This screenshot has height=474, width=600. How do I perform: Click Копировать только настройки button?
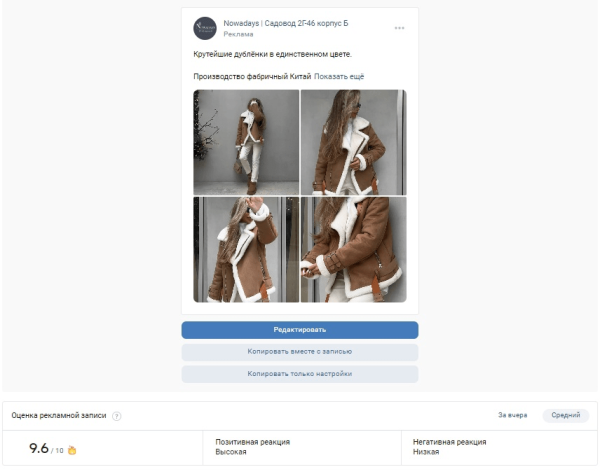click(300, 374)
